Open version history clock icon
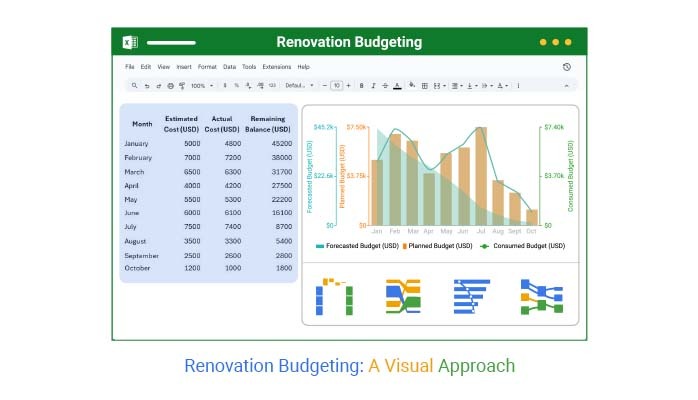This screenshot has height=400, width=698. 567,67
